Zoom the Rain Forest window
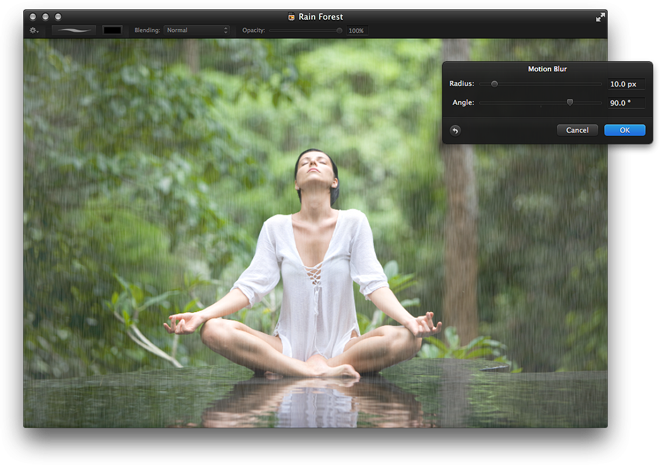Viewport: 660px width, 465px height. click(x=58, y=17)
